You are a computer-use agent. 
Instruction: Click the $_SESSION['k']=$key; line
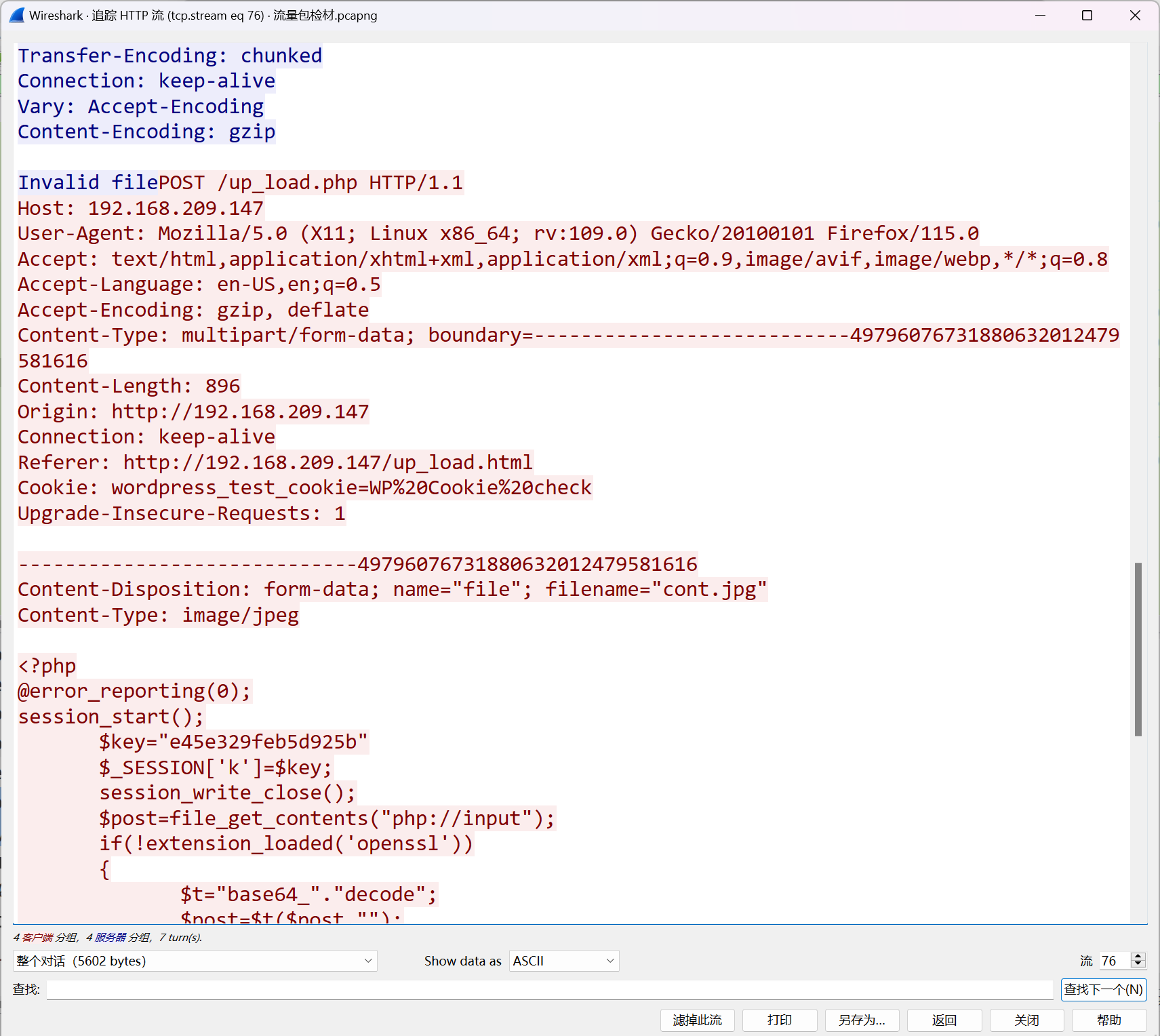coord(216,768)
